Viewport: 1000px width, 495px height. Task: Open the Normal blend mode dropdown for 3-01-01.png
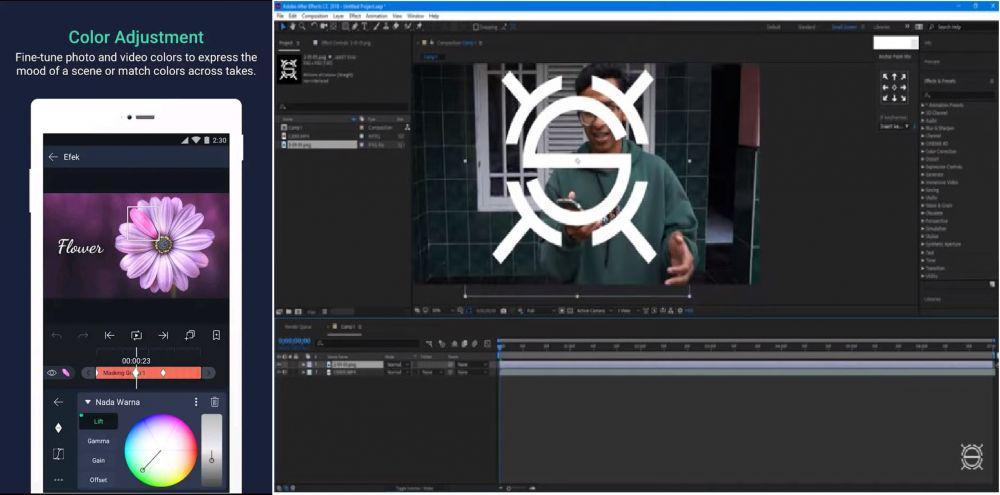[396, 364]
